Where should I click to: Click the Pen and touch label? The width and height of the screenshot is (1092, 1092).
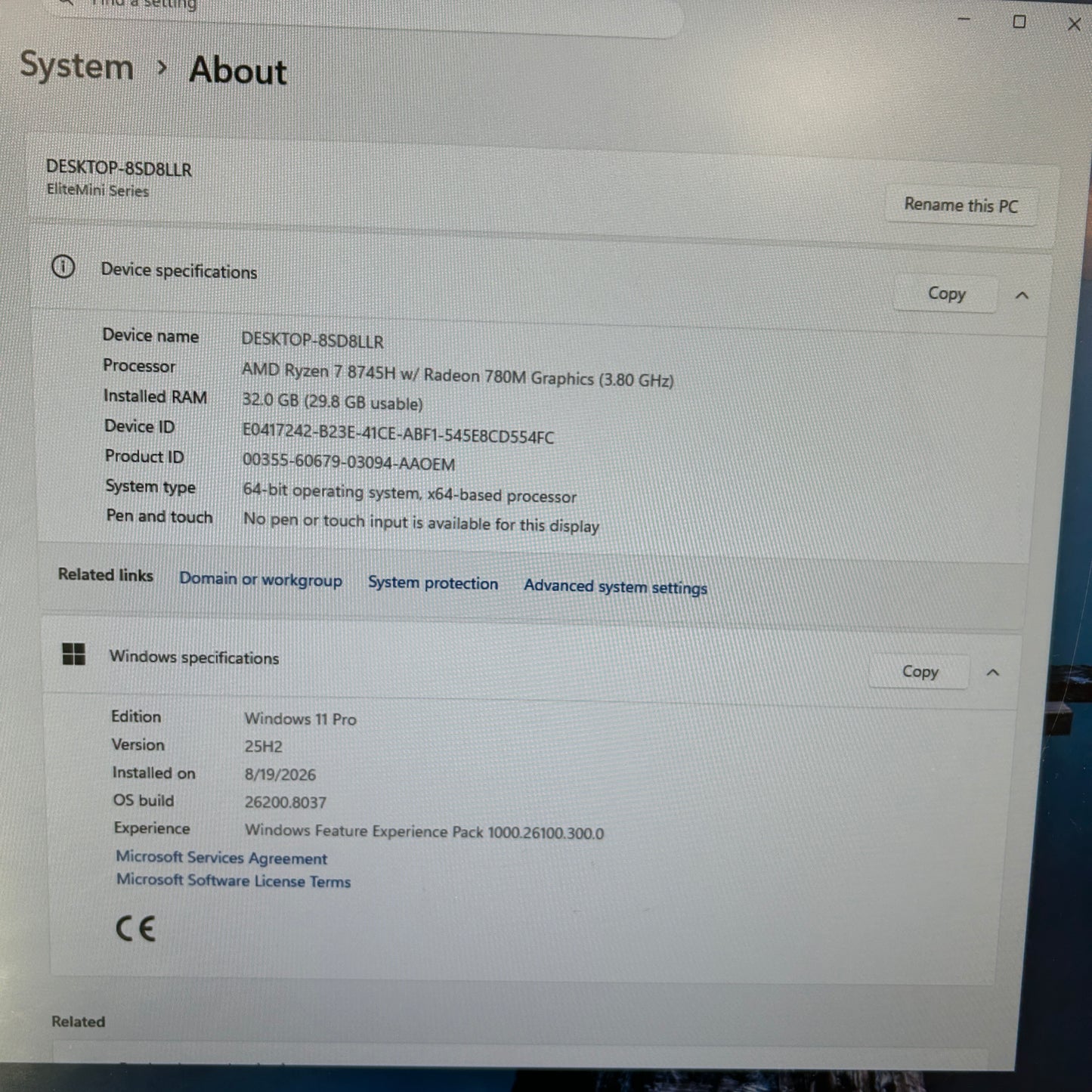(159, 516)
